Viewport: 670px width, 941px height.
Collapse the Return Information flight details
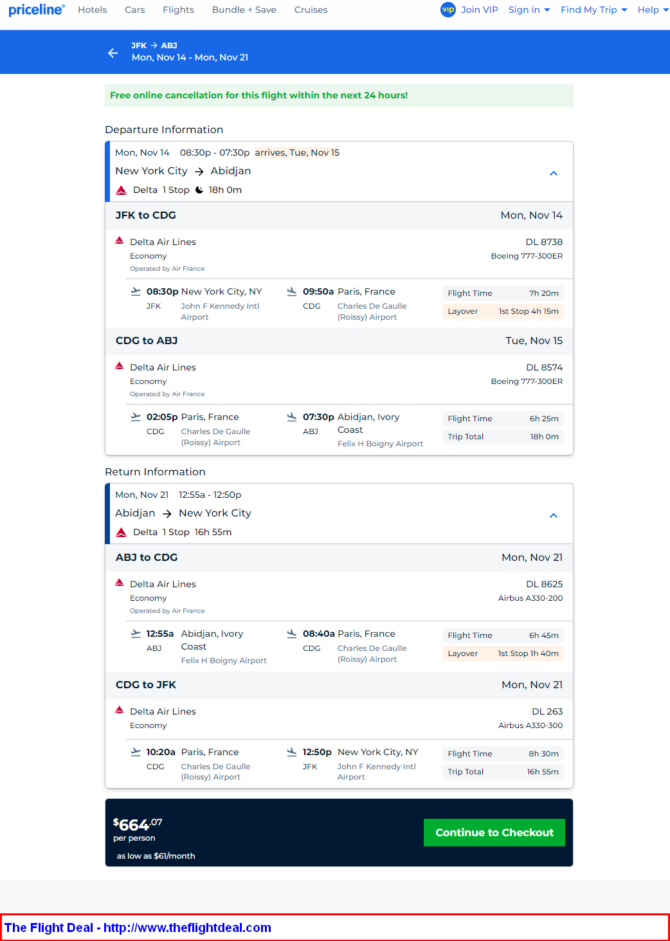pyautogui.click(x=554, y=516)
